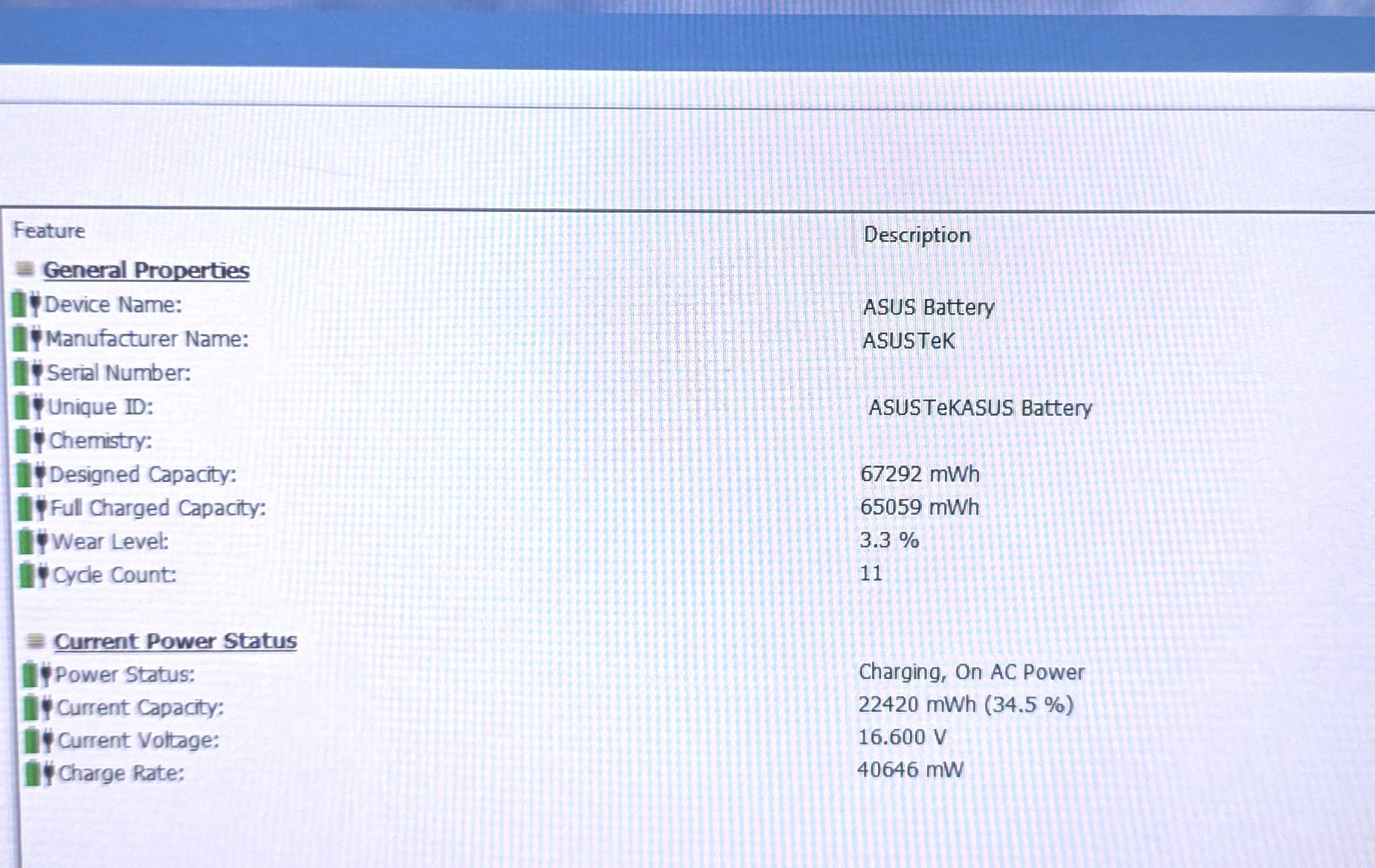Click the '67292 mWh' designed capacity value
Screen dimensions: 1375x868
click(920, 474)
